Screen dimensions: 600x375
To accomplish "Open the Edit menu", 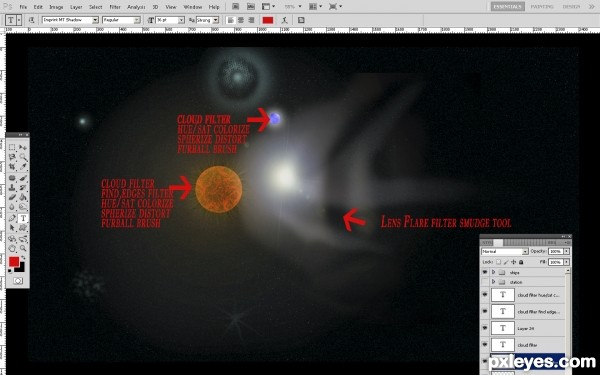I will 38,7.
